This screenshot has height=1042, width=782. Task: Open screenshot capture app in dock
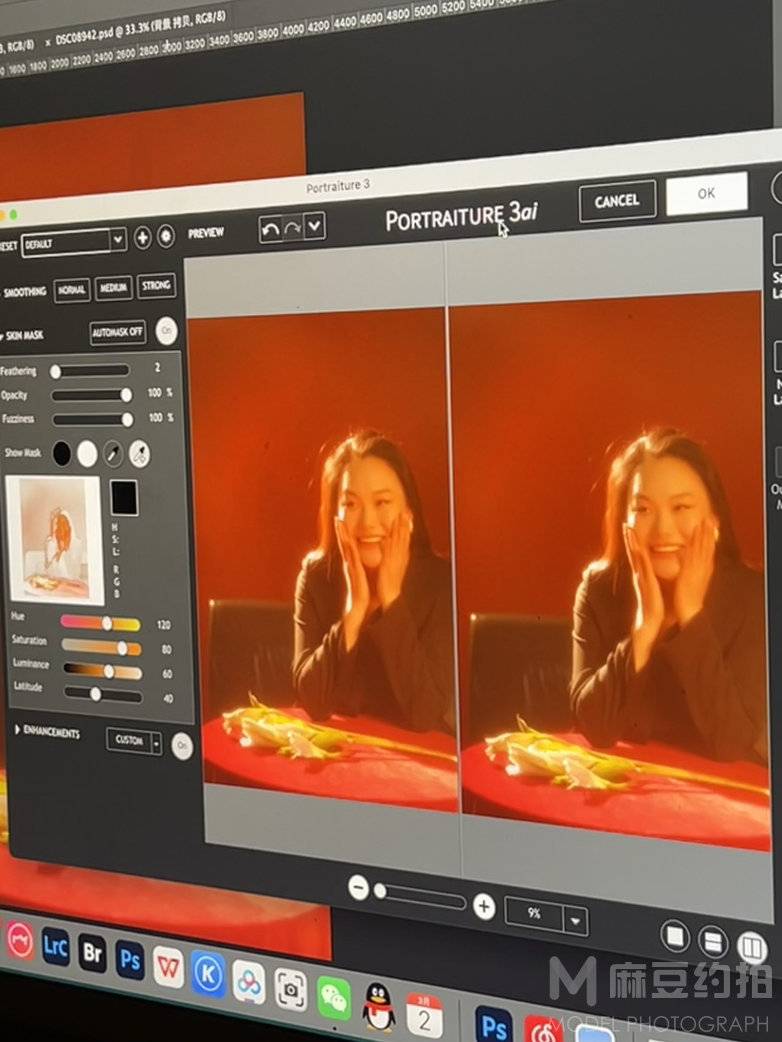(290, 990)
